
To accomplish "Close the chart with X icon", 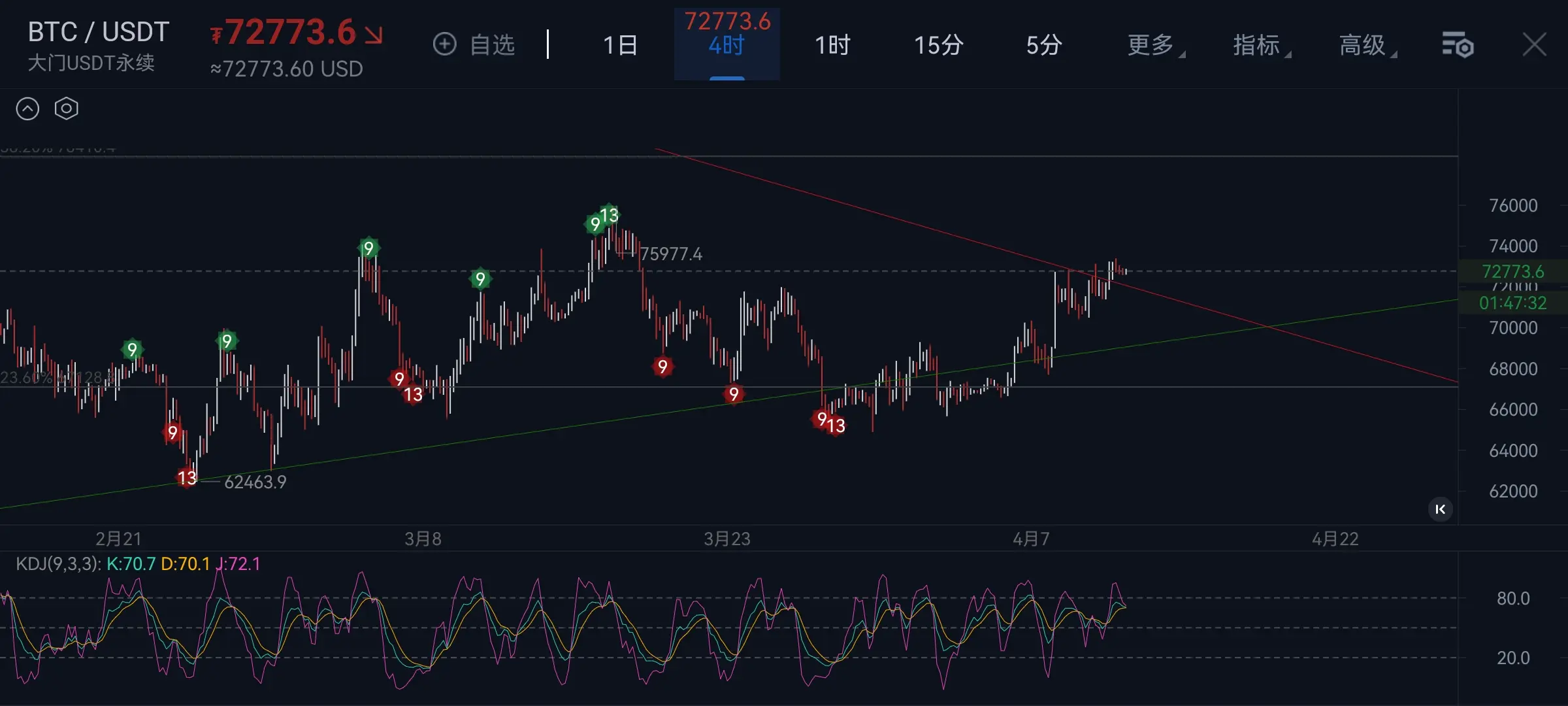I will click(x=1534, y=45).
